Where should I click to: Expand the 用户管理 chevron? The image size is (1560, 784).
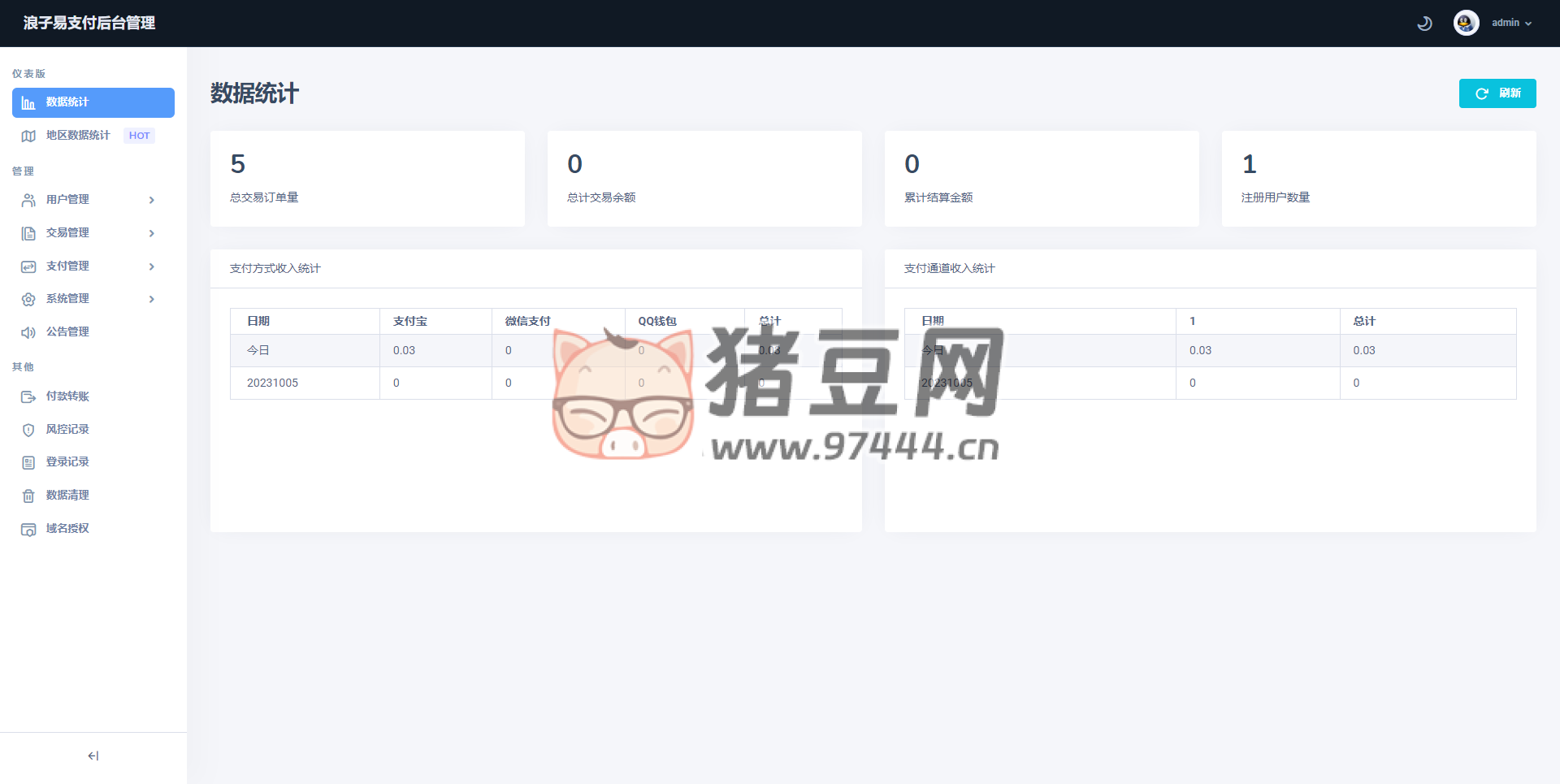[152, 200]
